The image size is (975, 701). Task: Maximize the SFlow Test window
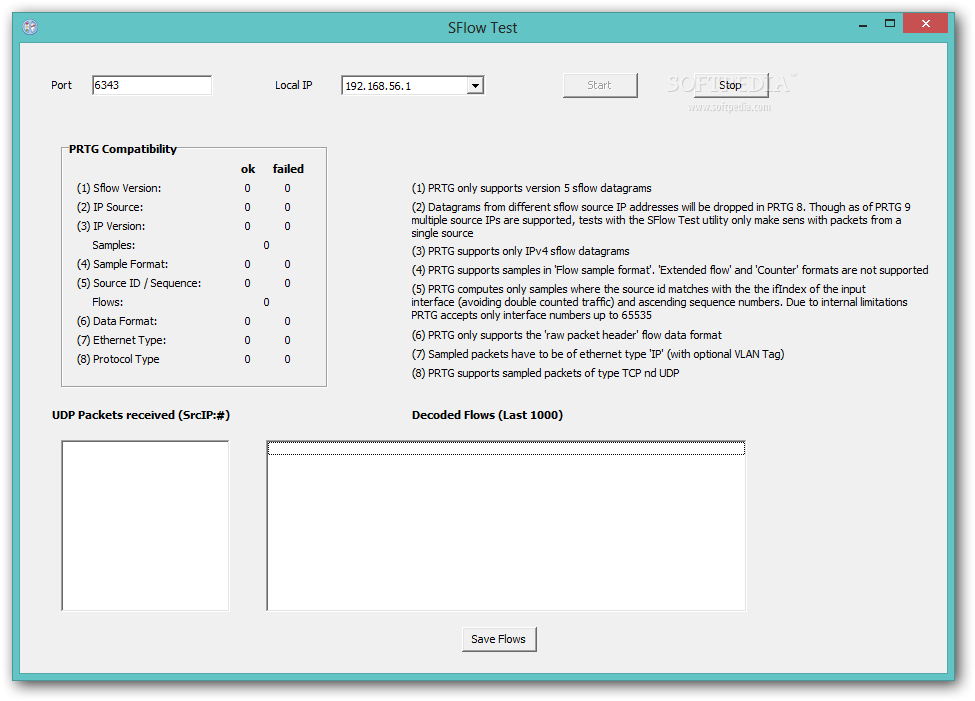(x=890, y=24)
